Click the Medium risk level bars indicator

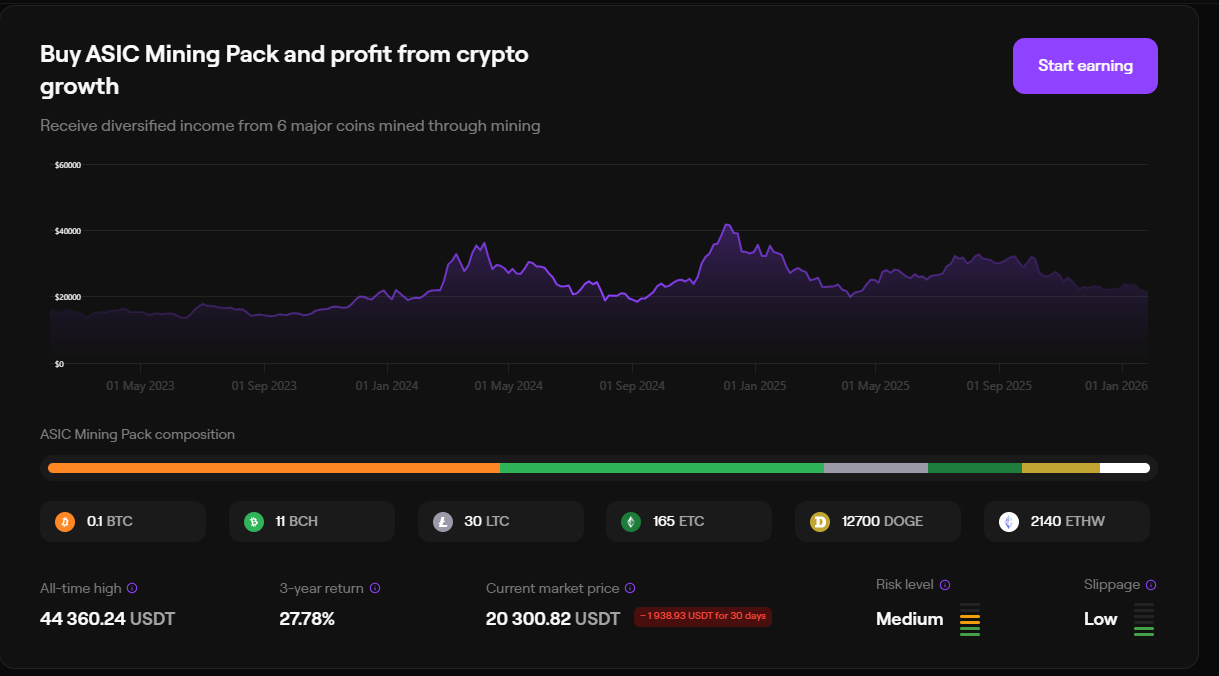point(970,619)
